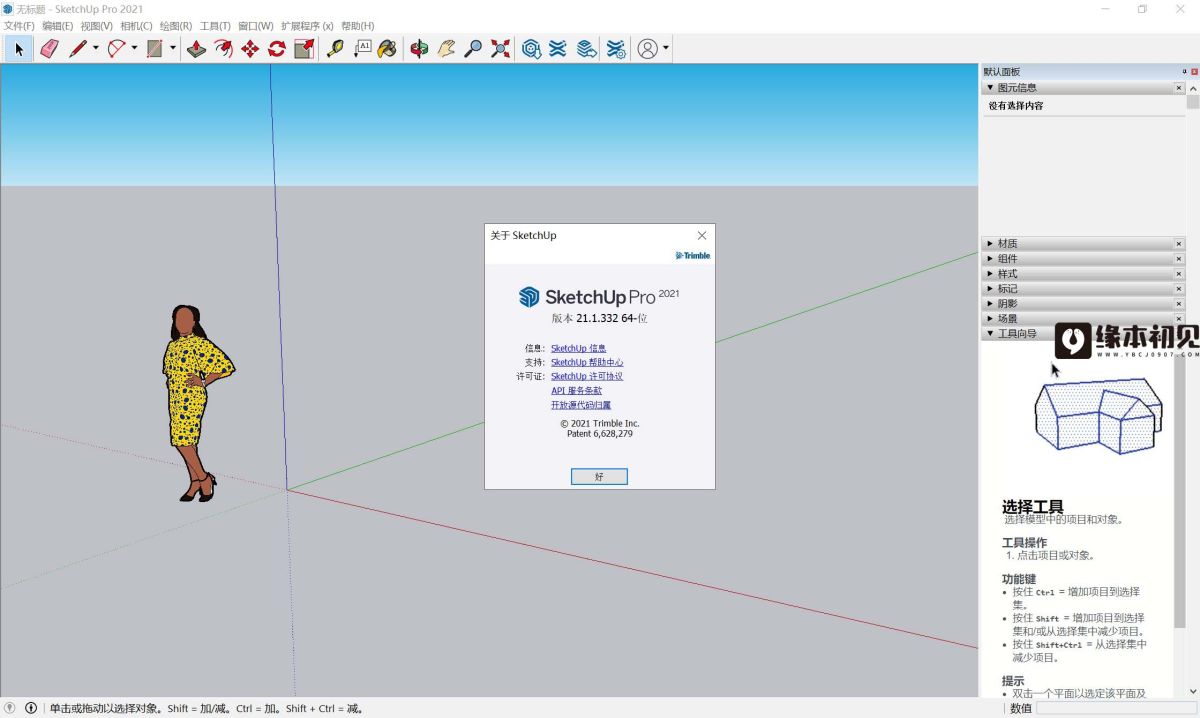Screen dimensions: 1200x718
Task: Select the Tape Measure tool
Action: point(335,48)
